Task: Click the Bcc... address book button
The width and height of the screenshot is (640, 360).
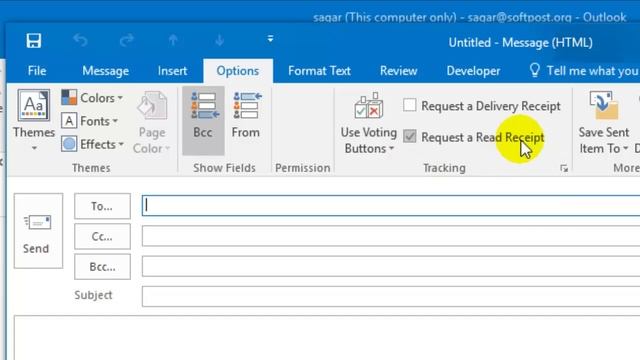Action: 102,267
